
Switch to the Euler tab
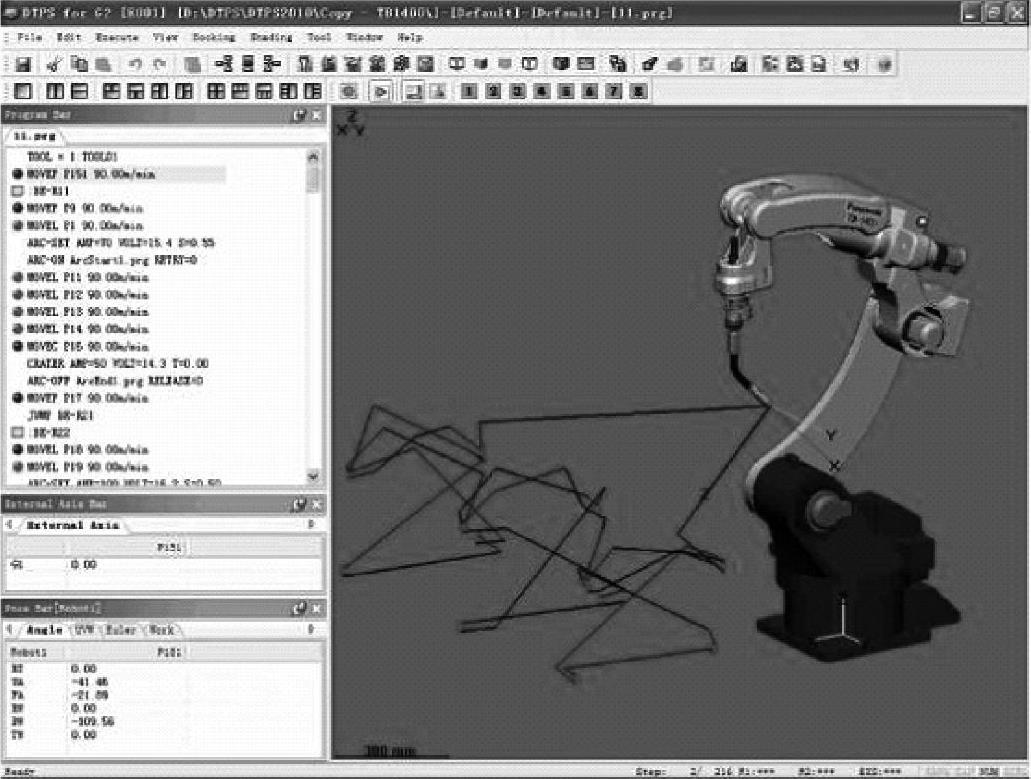coord(120,630)
